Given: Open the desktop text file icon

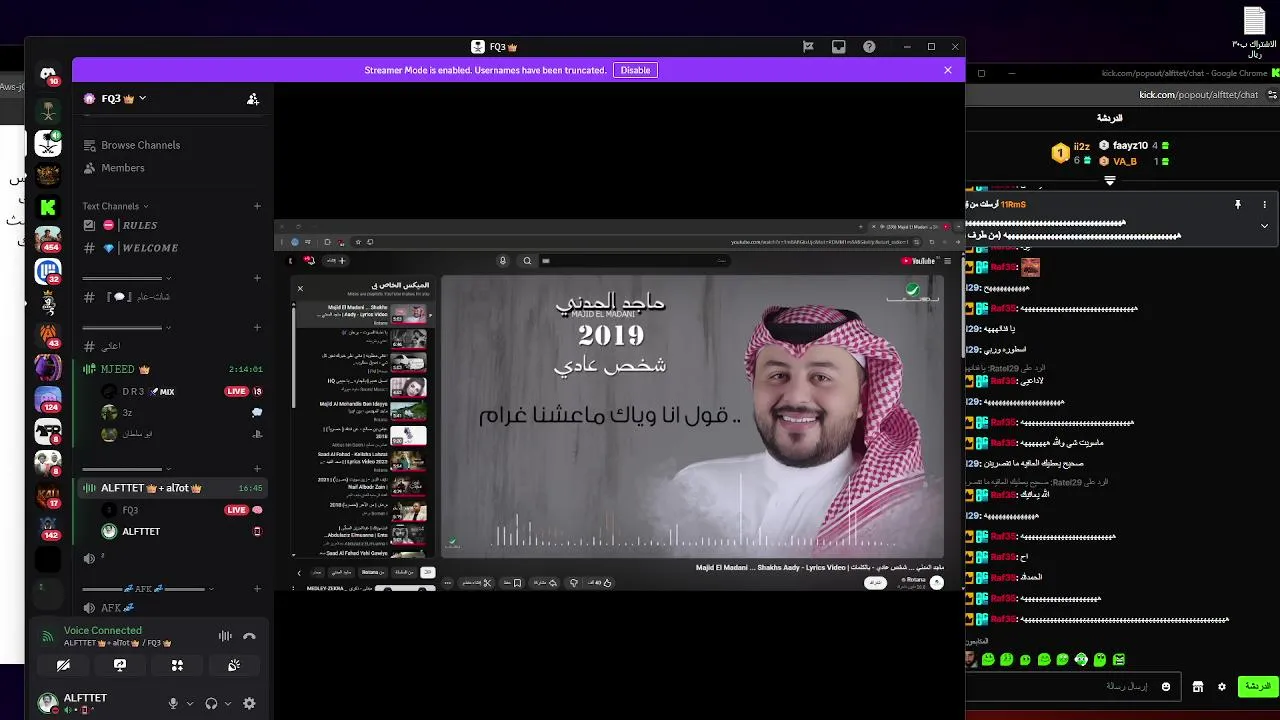Looking at the screenshot, I should tap(1254, 31).
